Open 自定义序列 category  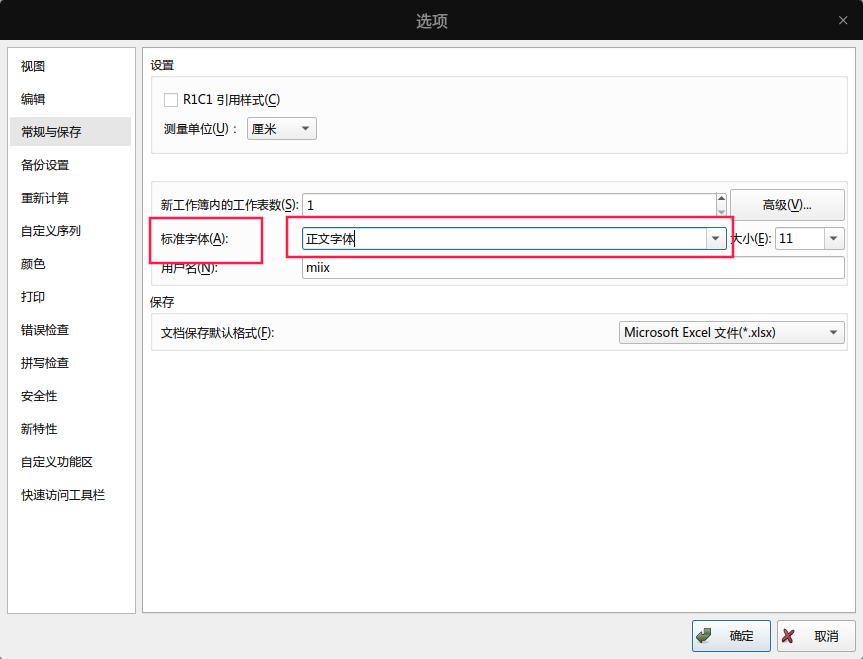pyautogui.click(x=51, y=231)
